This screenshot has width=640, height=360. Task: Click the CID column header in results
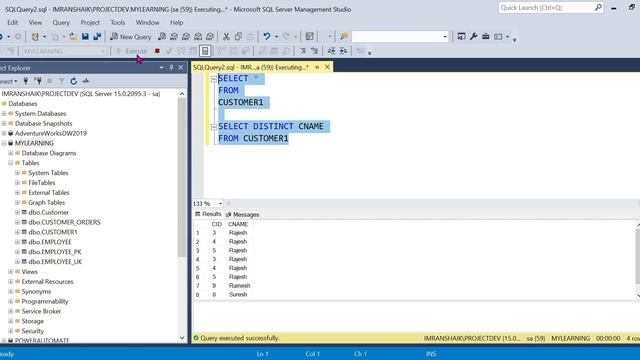(216, 224)
